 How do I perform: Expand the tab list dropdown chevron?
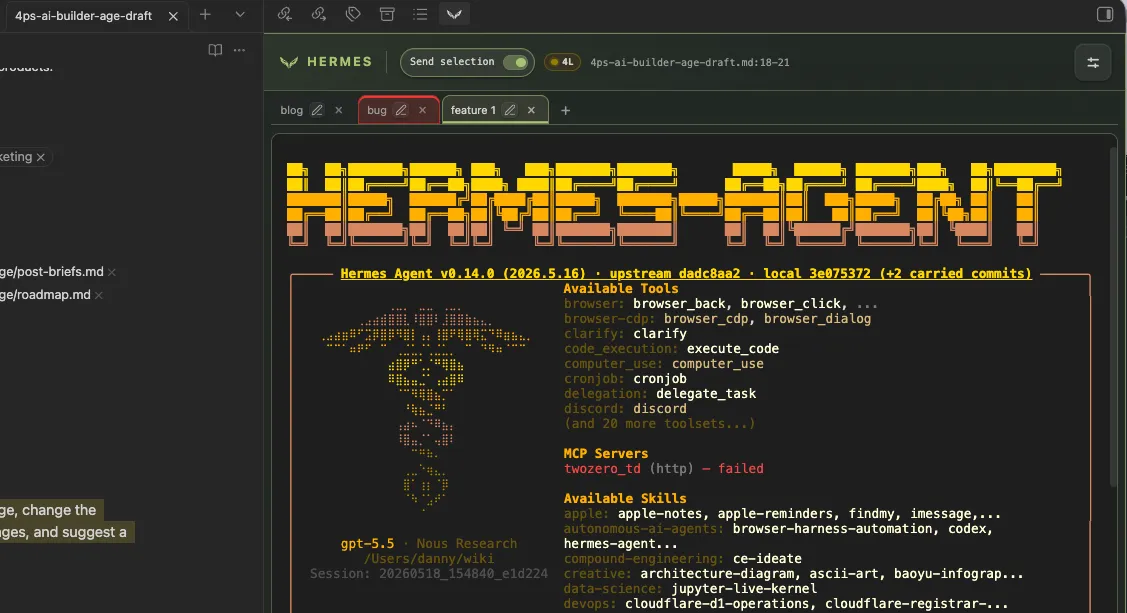240,14
